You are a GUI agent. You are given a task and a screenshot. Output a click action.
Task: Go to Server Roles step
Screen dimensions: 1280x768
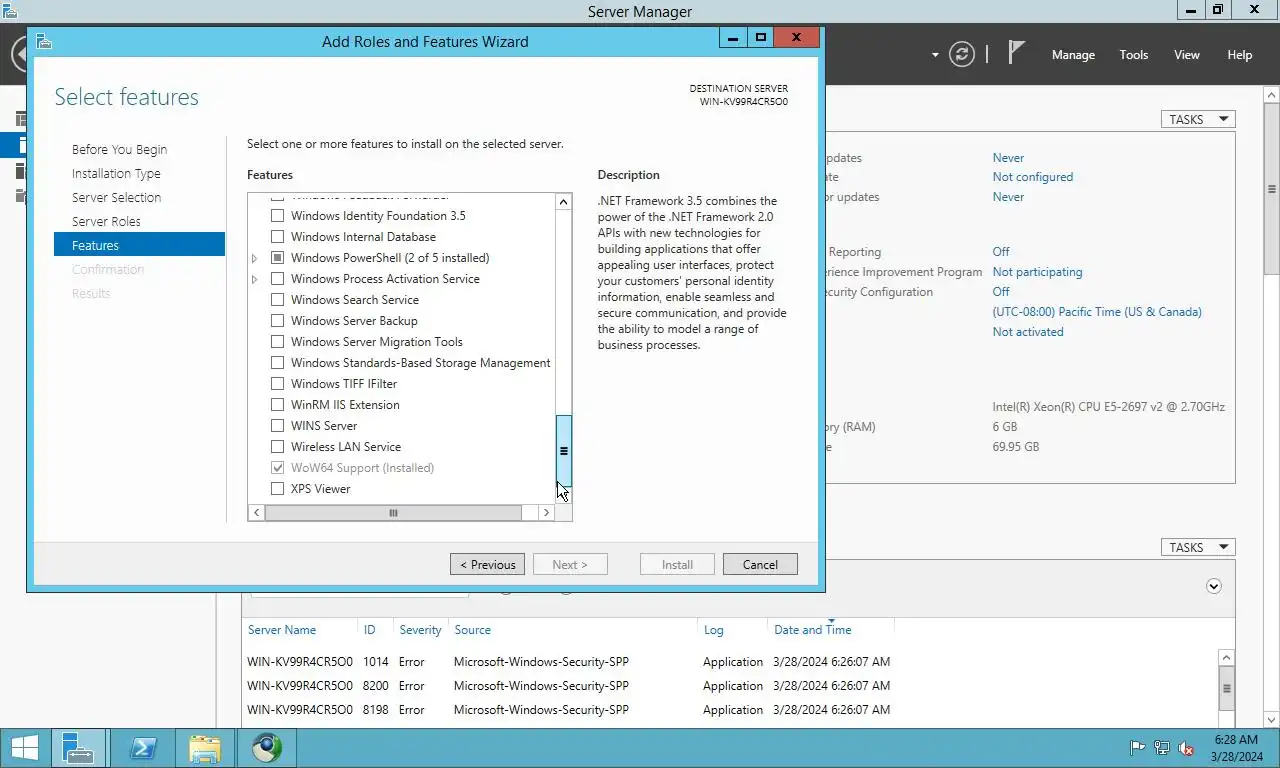pyautogui.click(x=106, y=221)
